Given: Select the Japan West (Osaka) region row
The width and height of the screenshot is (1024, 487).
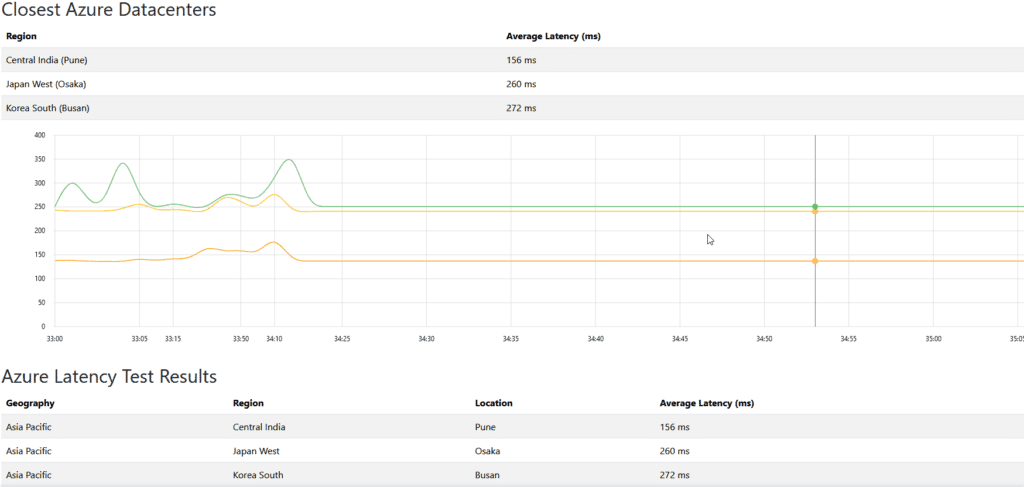Looking at the screenshot, I should tap(46, 84).
